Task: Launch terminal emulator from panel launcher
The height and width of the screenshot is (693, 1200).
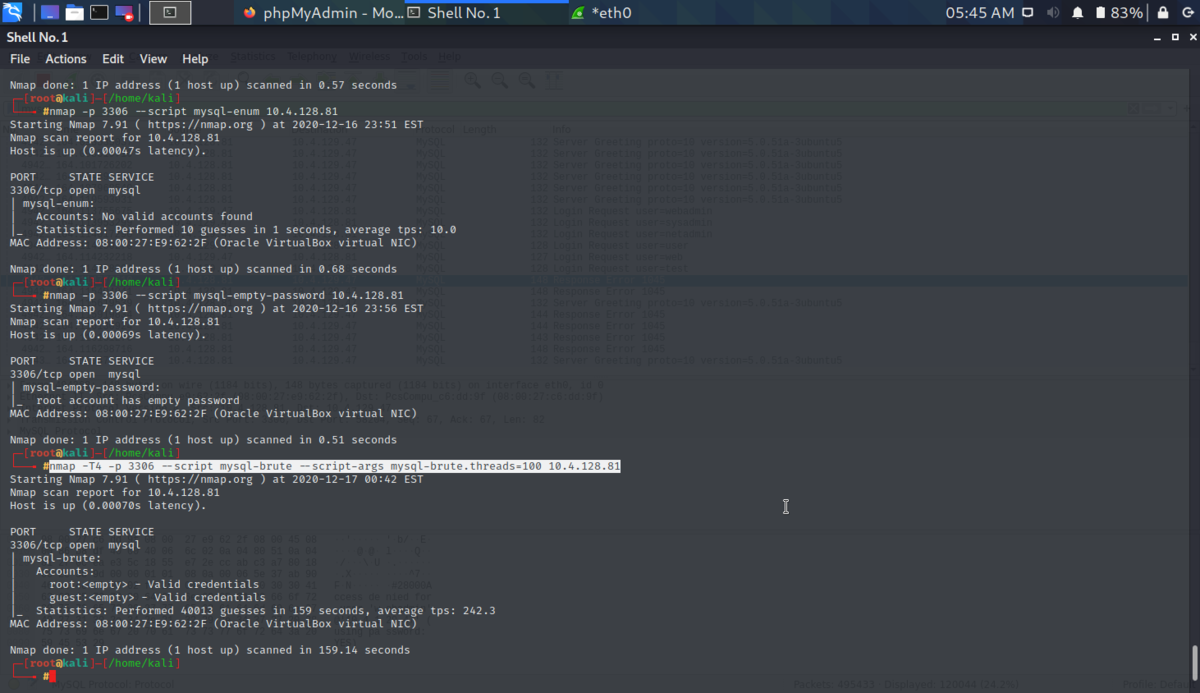Action: pos(99,13)
